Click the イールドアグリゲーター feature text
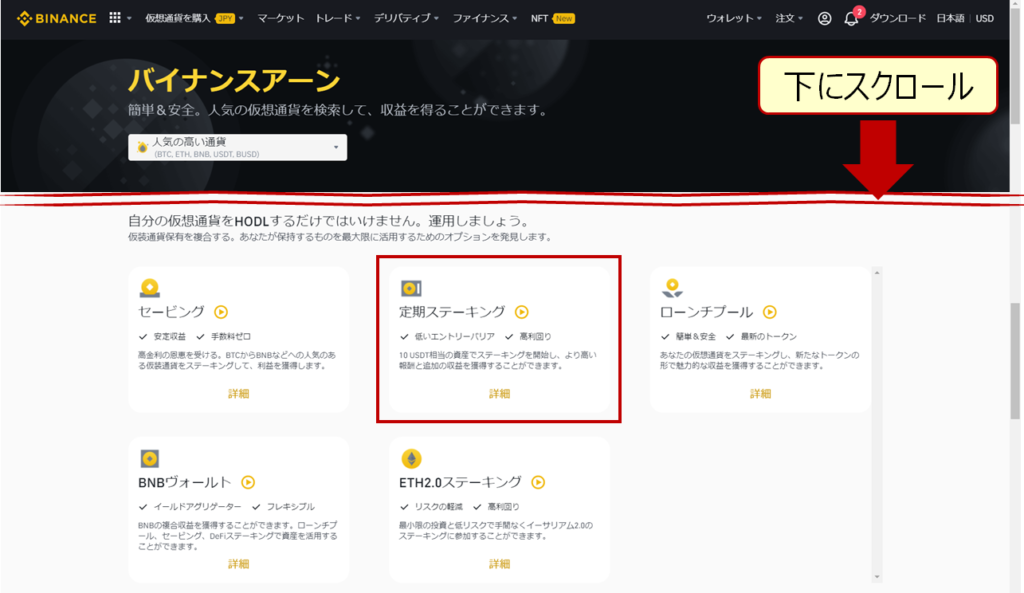This screenshot has width=1024, height=593. pos(197,507)
